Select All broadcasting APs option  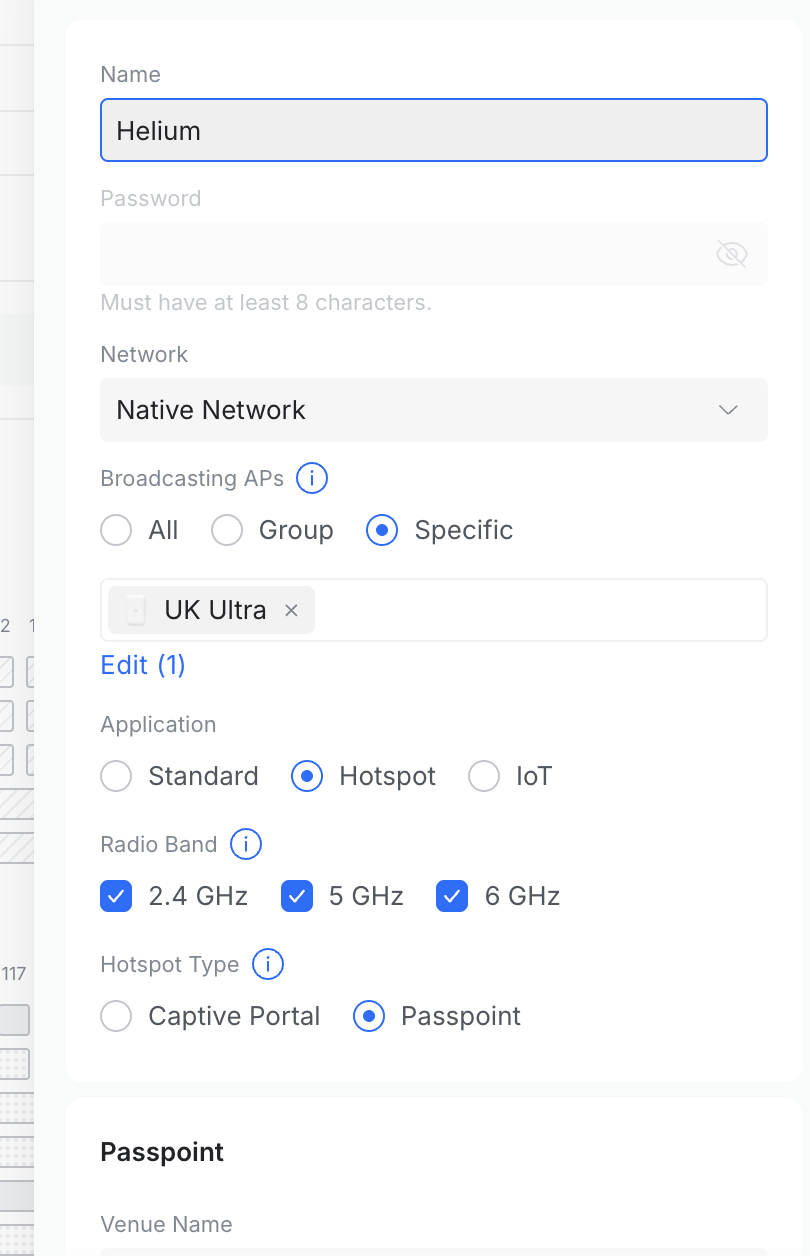point(117,530)
